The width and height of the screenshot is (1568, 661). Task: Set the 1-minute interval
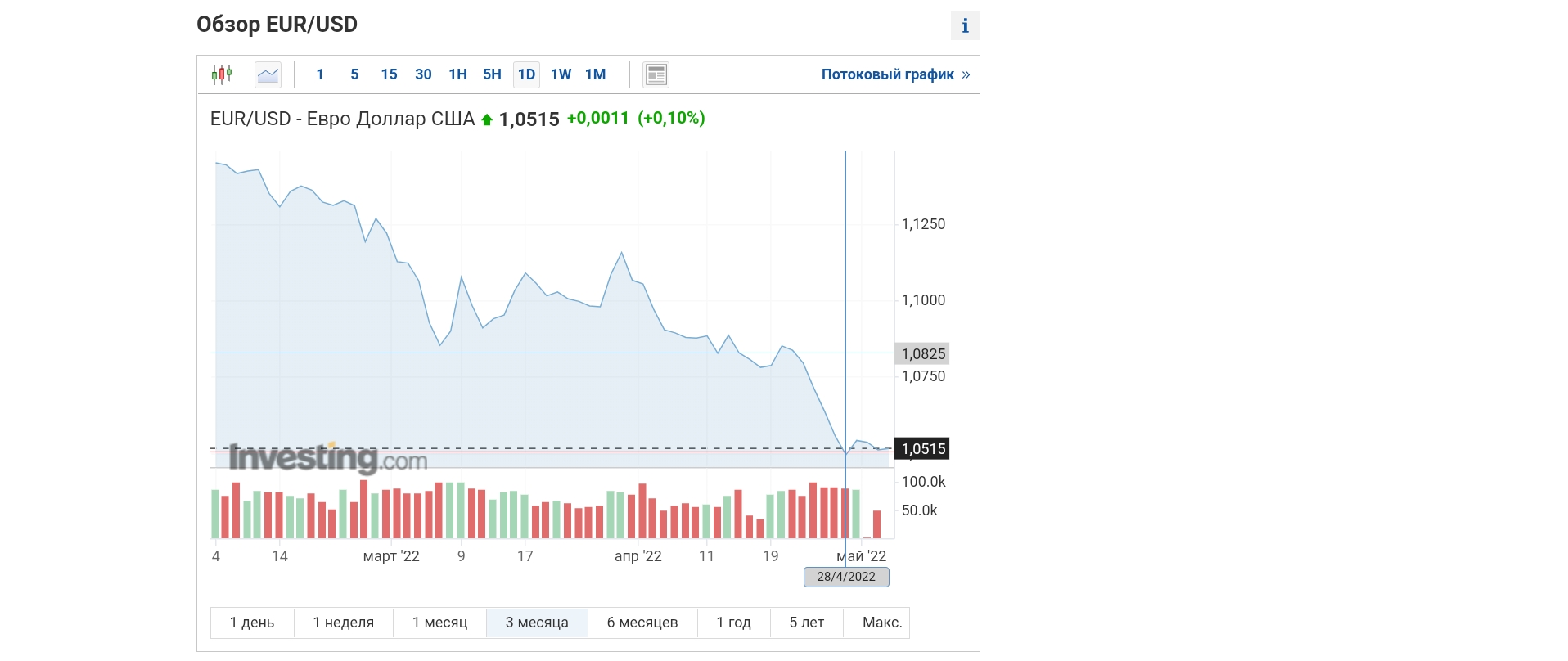[320, 74]
